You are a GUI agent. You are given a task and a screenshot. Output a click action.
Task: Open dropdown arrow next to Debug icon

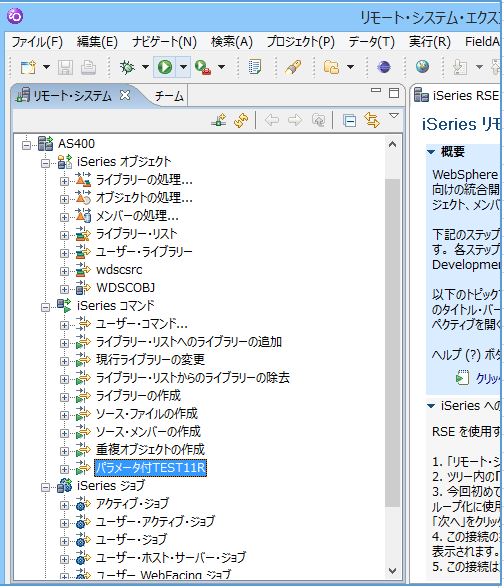[x=145, y=68]
